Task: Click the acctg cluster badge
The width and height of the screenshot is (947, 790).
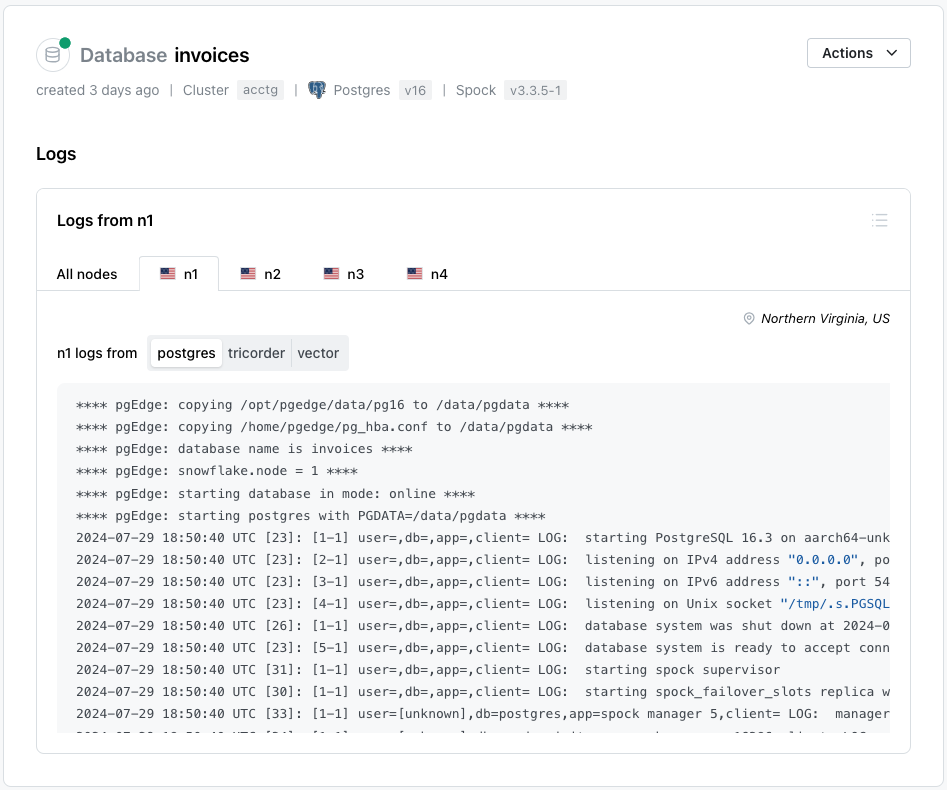Action: click(x=260, y=90)
